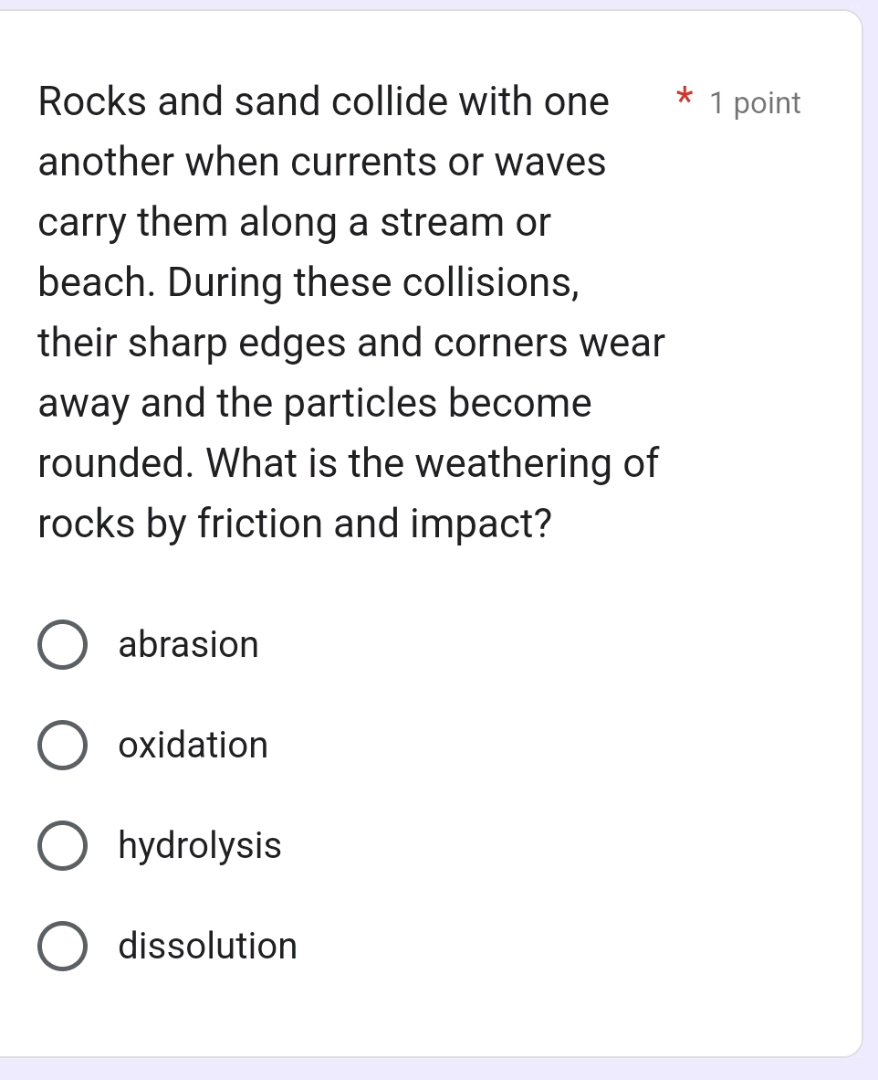This screenshot has width=878, height=1080.
Task: Click the abrasion answer label text
Action: 188,645
